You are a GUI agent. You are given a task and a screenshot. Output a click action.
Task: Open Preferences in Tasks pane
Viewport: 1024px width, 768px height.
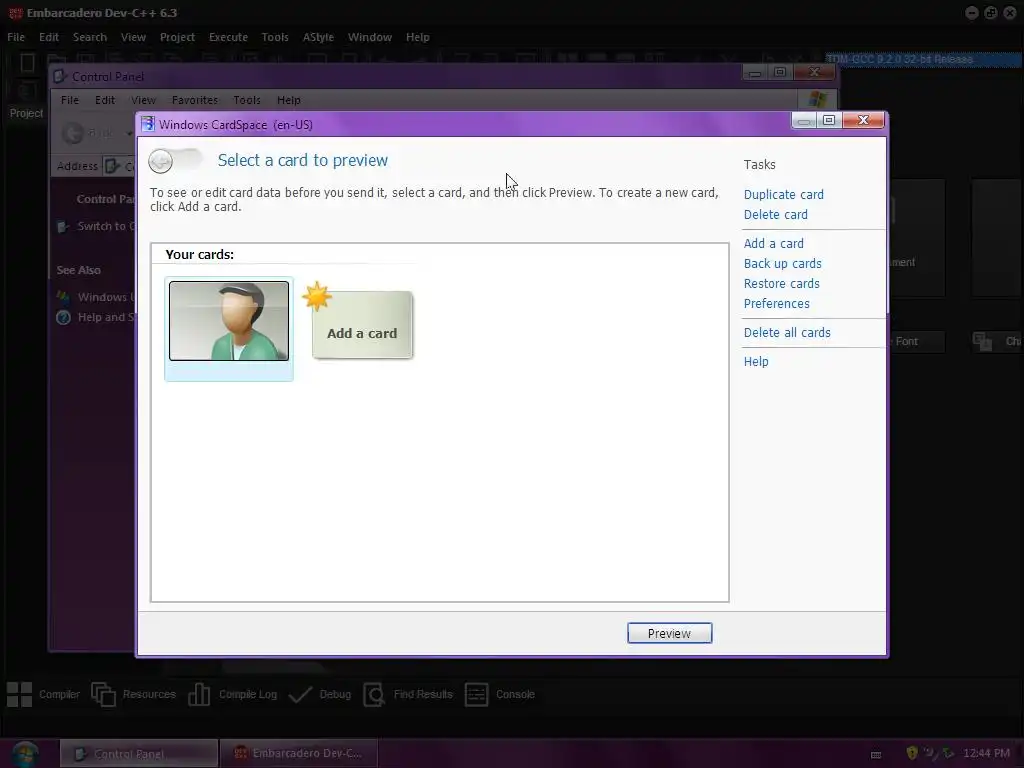pyautogui.click(x=776, y=304)
